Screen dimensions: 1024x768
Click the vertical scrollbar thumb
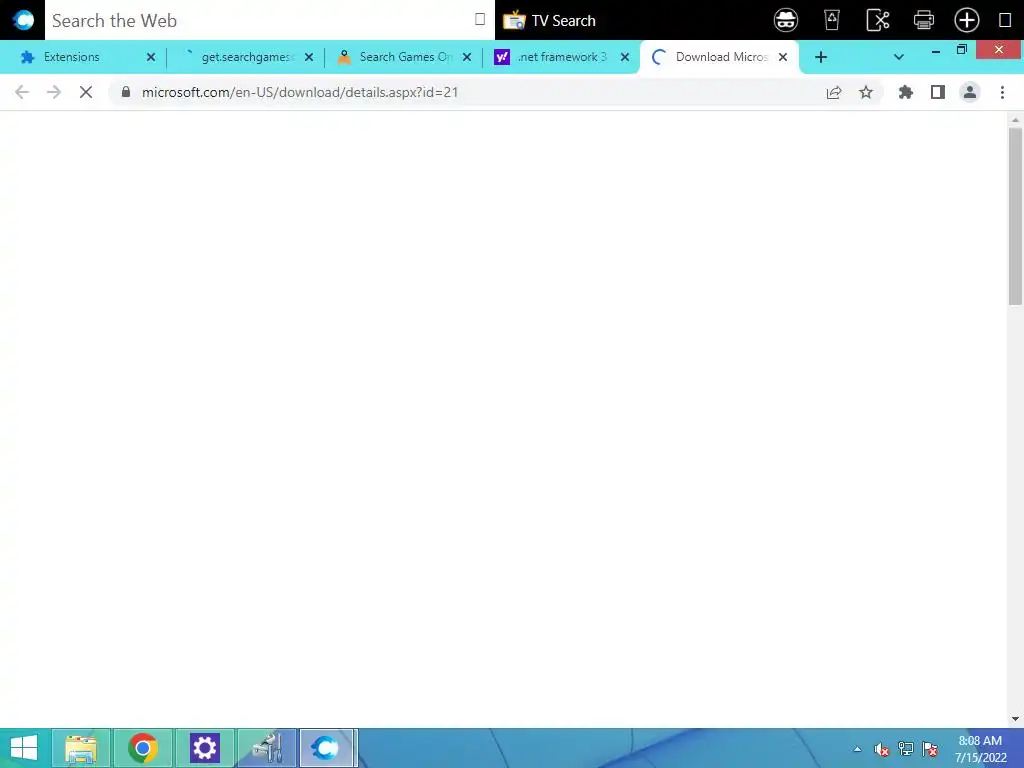pos(1015,216)
